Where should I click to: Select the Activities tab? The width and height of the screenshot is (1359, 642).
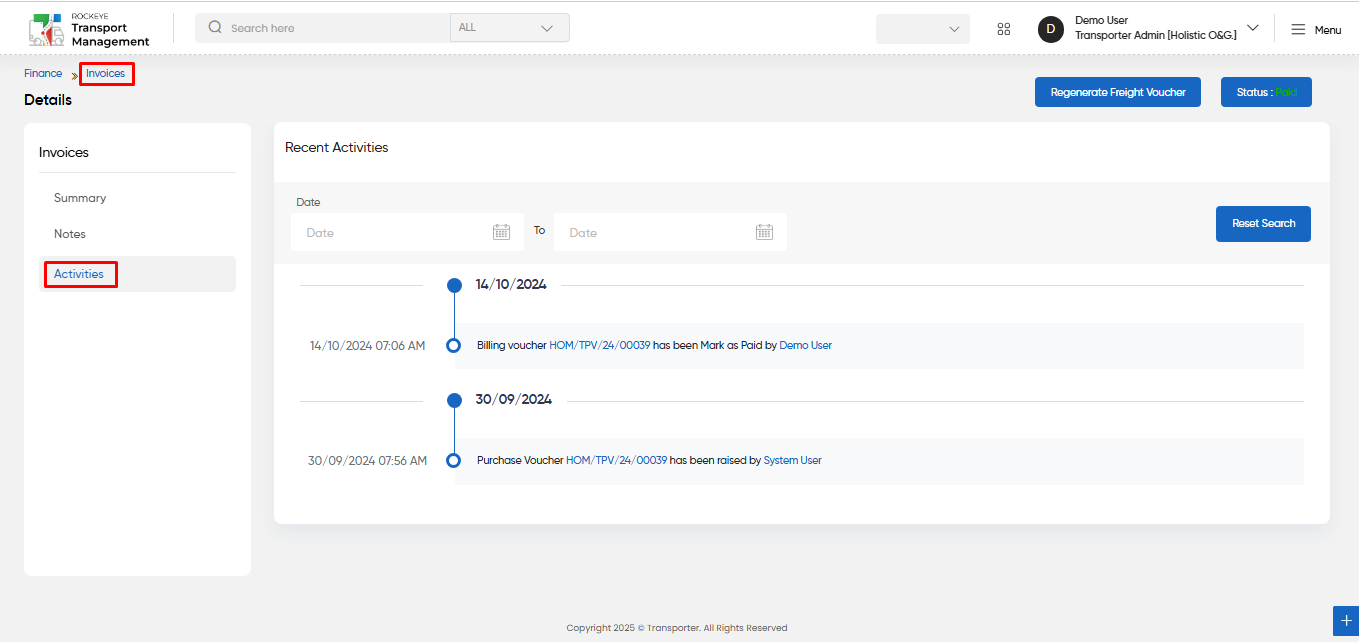pyautogui.click(x=79, y=274)
